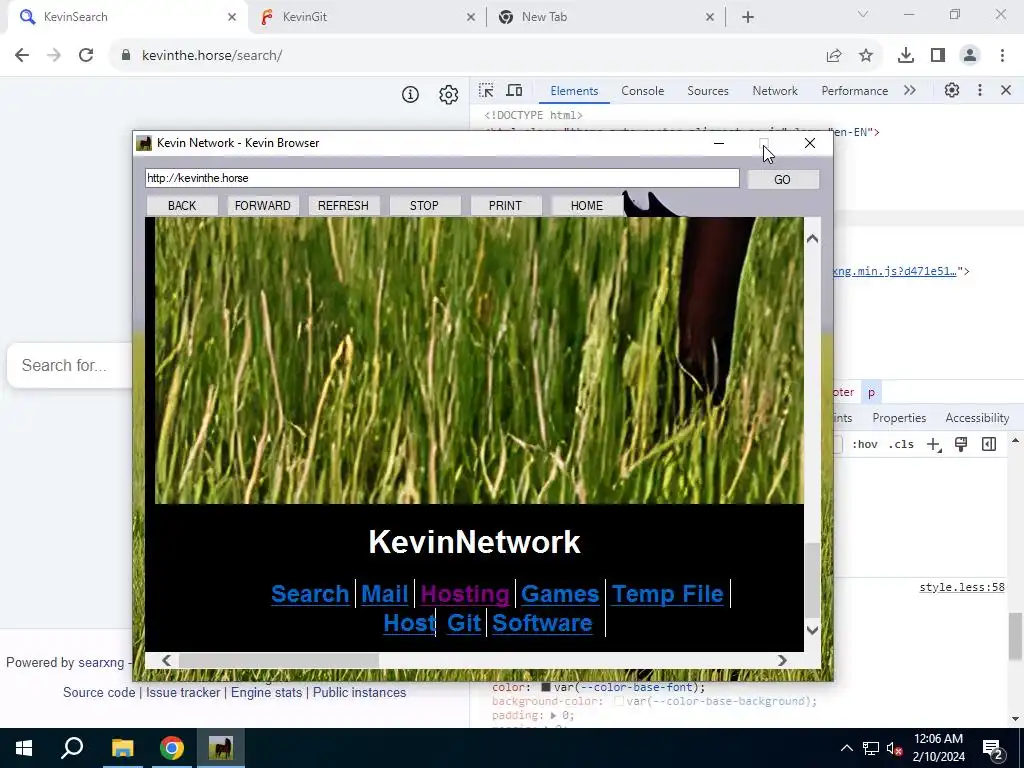This screenshot has width=1024, height=768.
Task: Expand more DevTools tabs chevron
Action: point(910,91)
